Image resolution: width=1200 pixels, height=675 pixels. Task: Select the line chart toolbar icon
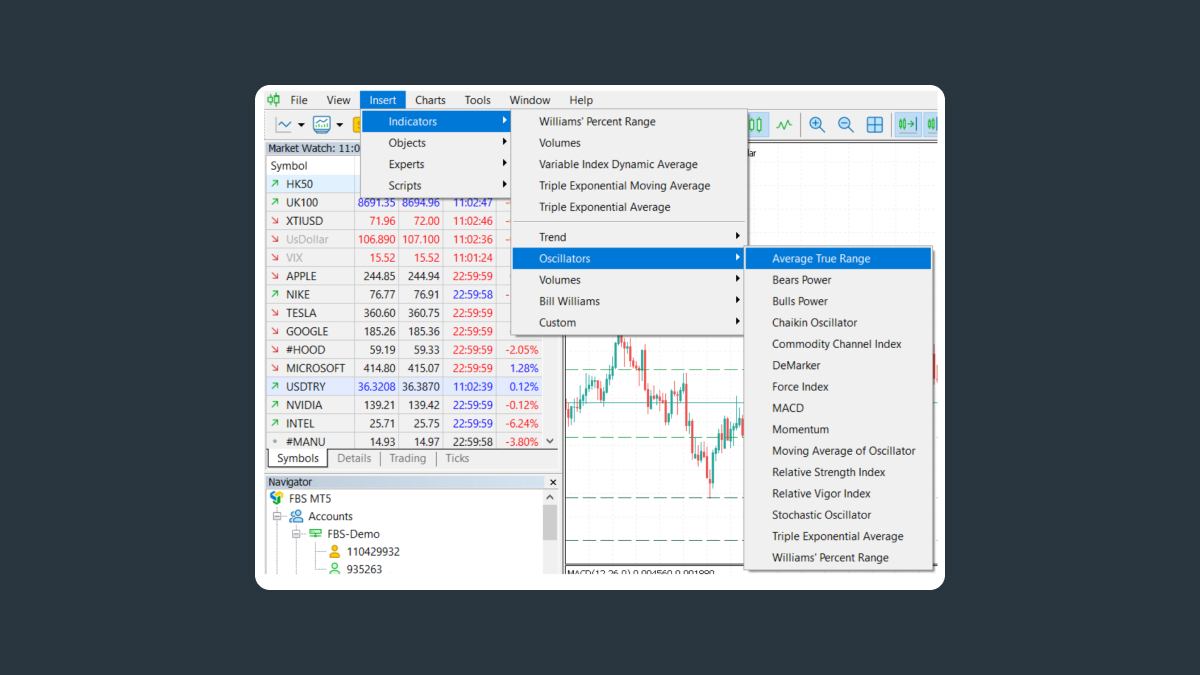284,125
